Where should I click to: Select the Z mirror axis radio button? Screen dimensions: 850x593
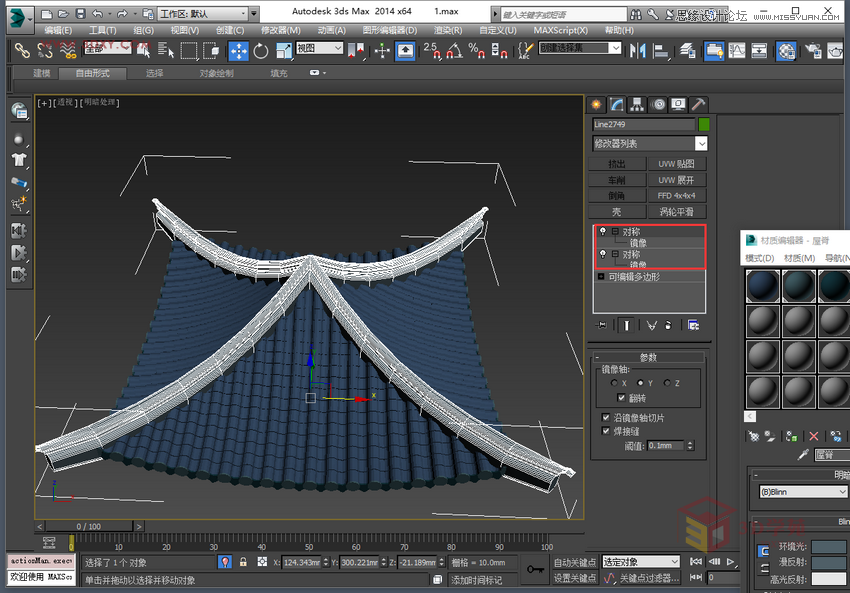667,383
